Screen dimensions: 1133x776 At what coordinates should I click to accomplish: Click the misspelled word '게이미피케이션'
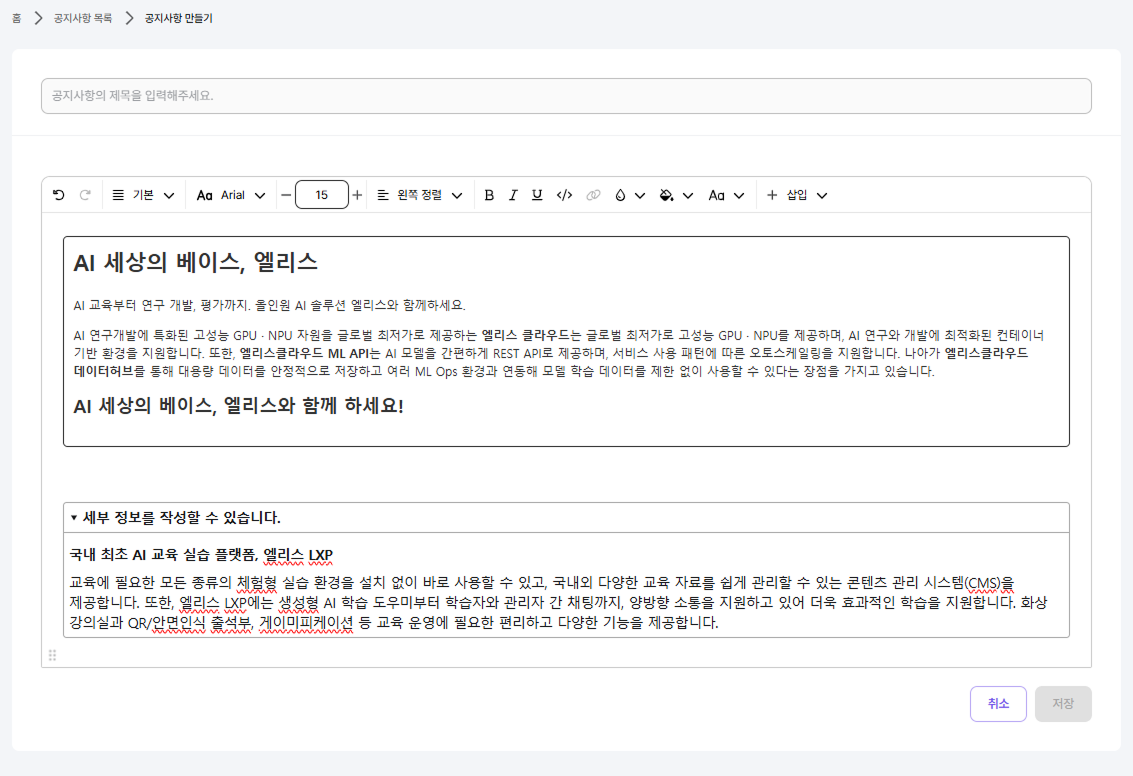click(x=306, y=622)
